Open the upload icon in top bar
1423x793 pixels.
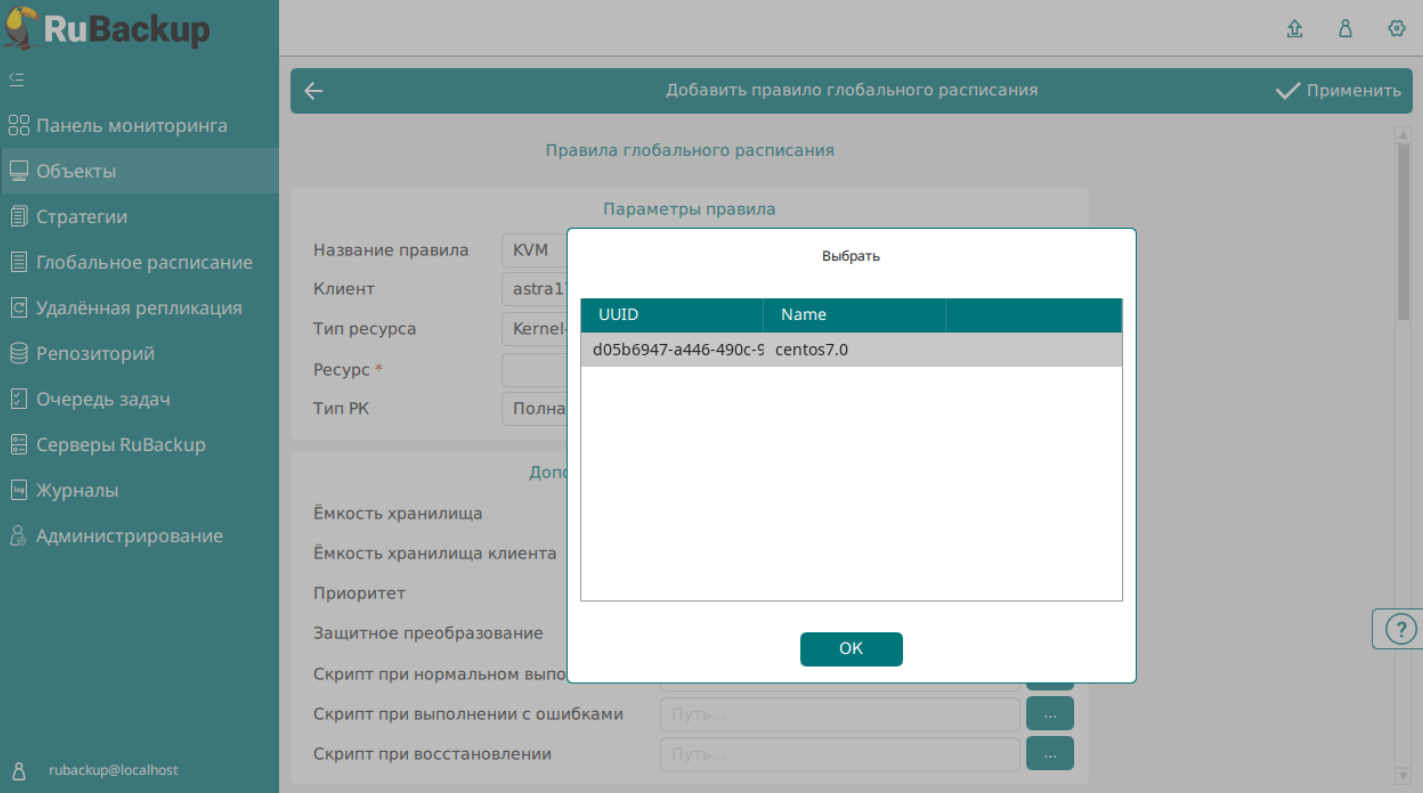click(1294, 29)
